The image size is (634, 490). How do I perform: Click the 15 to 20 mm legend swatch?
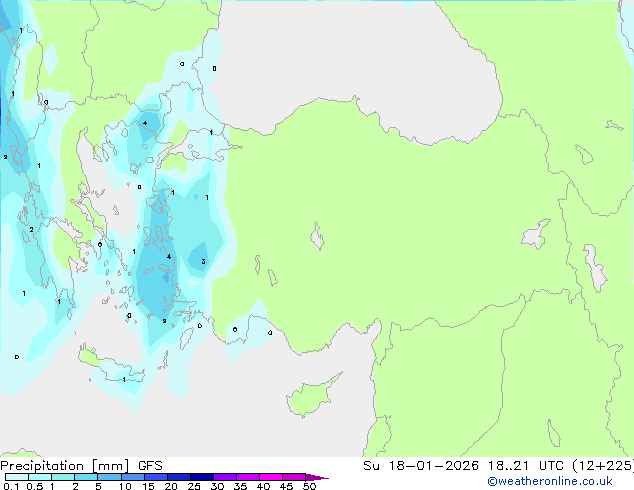click(x=155, y=477)
